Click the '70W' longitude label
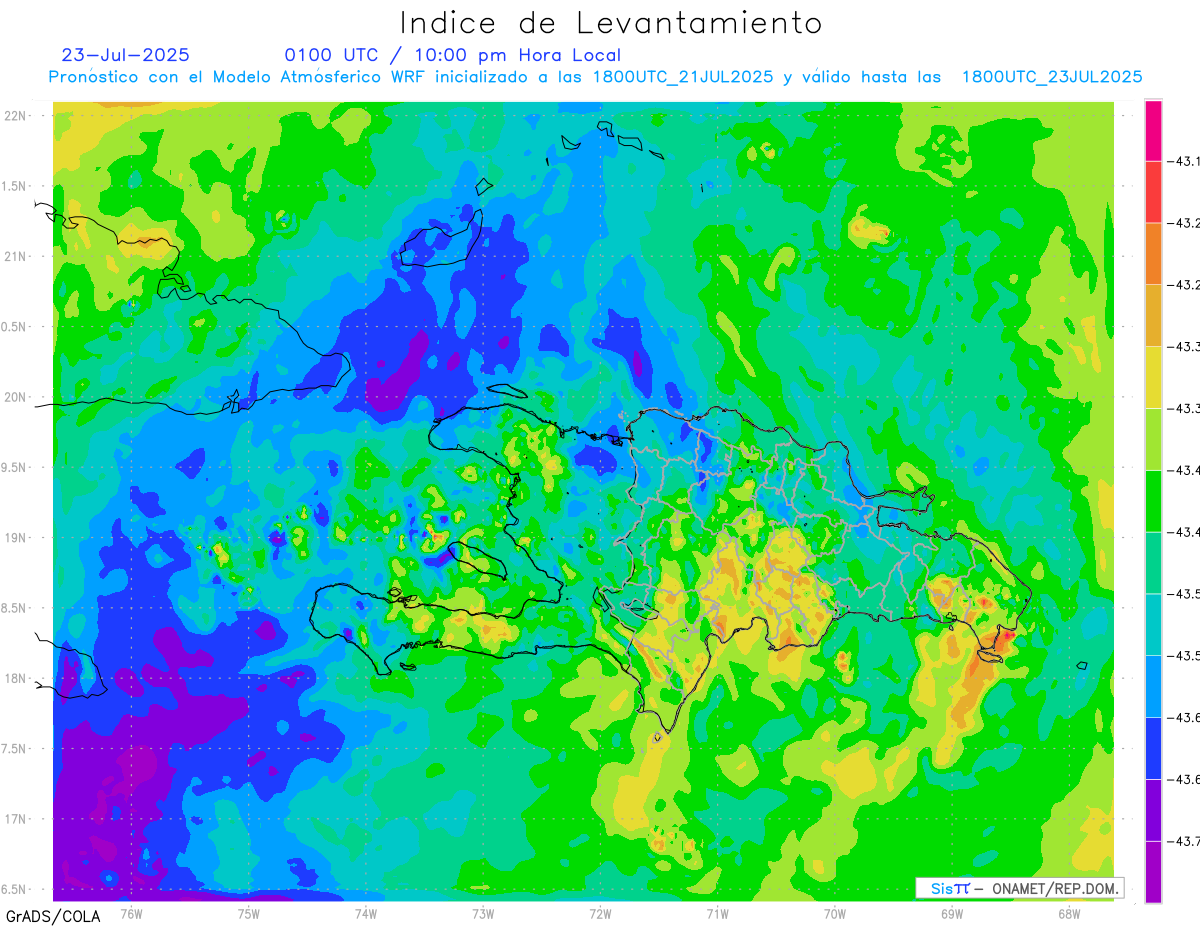Image resolution: width=1200 pixels, height=927 pixels. [835, 913]
